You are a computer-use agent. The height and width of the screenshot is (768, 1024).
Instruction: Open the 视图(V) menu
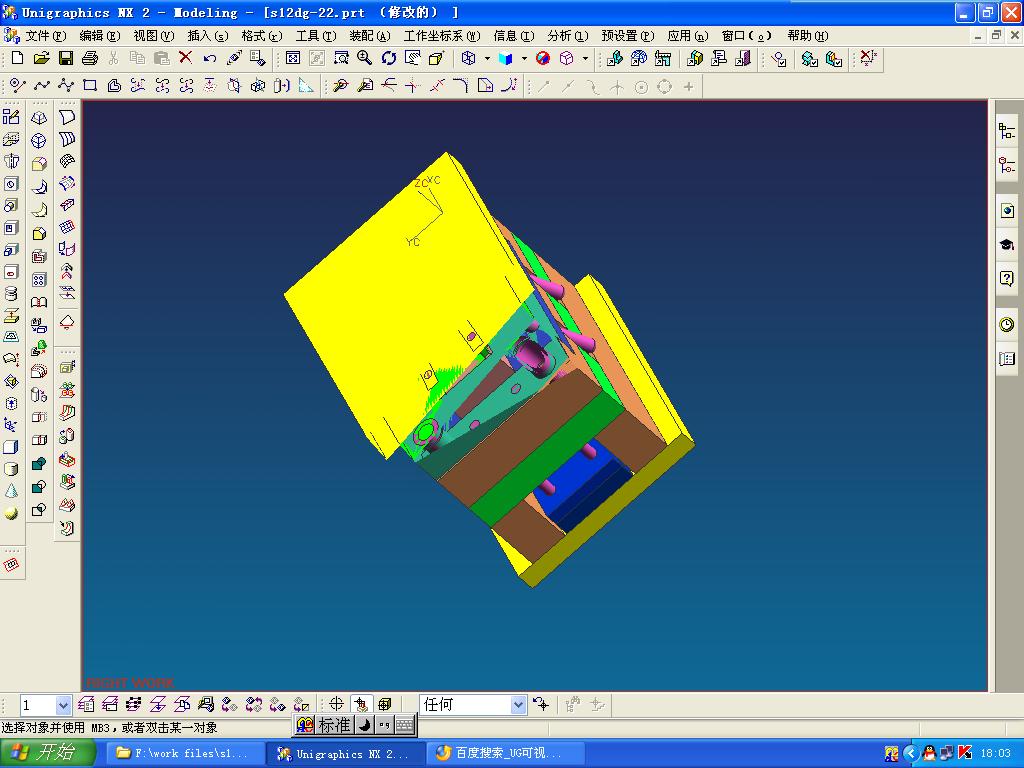coord(153,36)
